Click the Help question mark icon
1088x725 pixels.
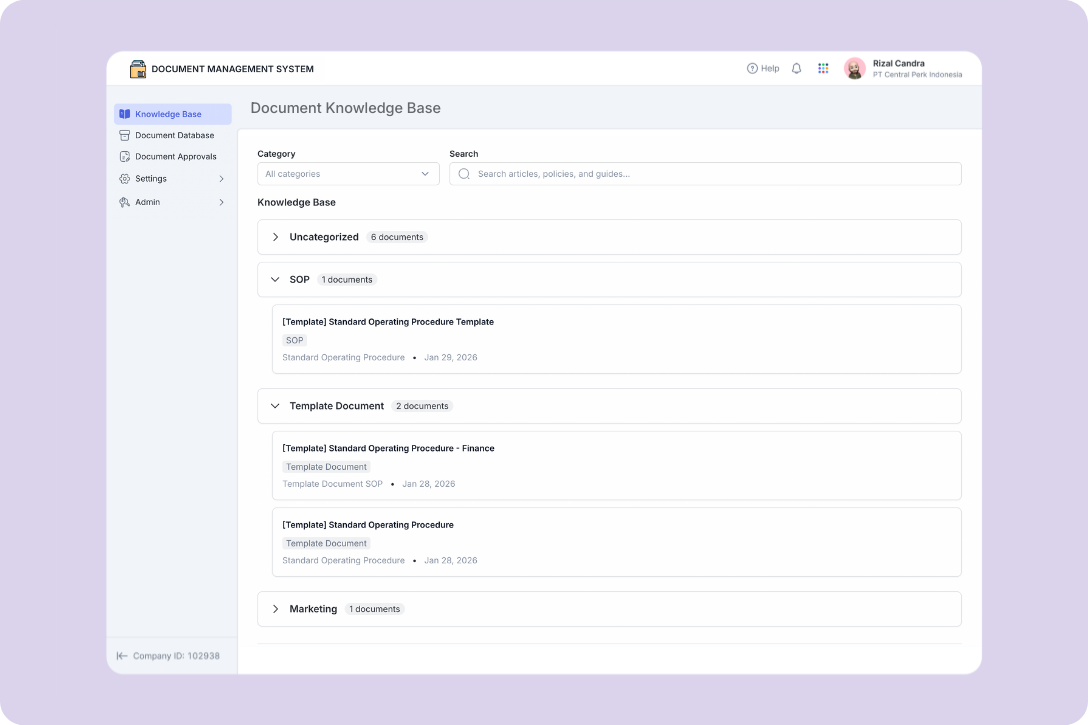752,69
